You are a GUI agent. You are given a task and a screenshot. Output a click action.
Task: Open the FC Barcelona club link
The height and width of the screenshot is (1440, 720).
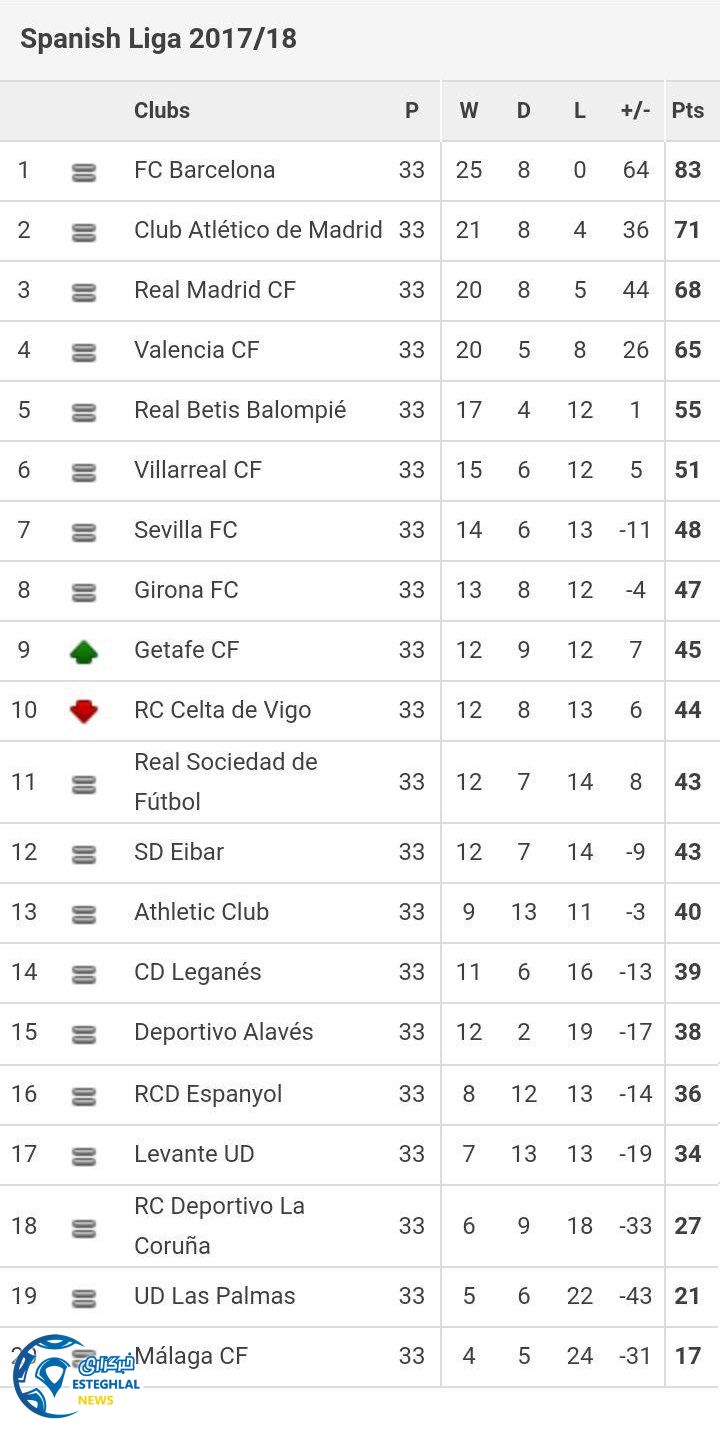coord(204,170)
